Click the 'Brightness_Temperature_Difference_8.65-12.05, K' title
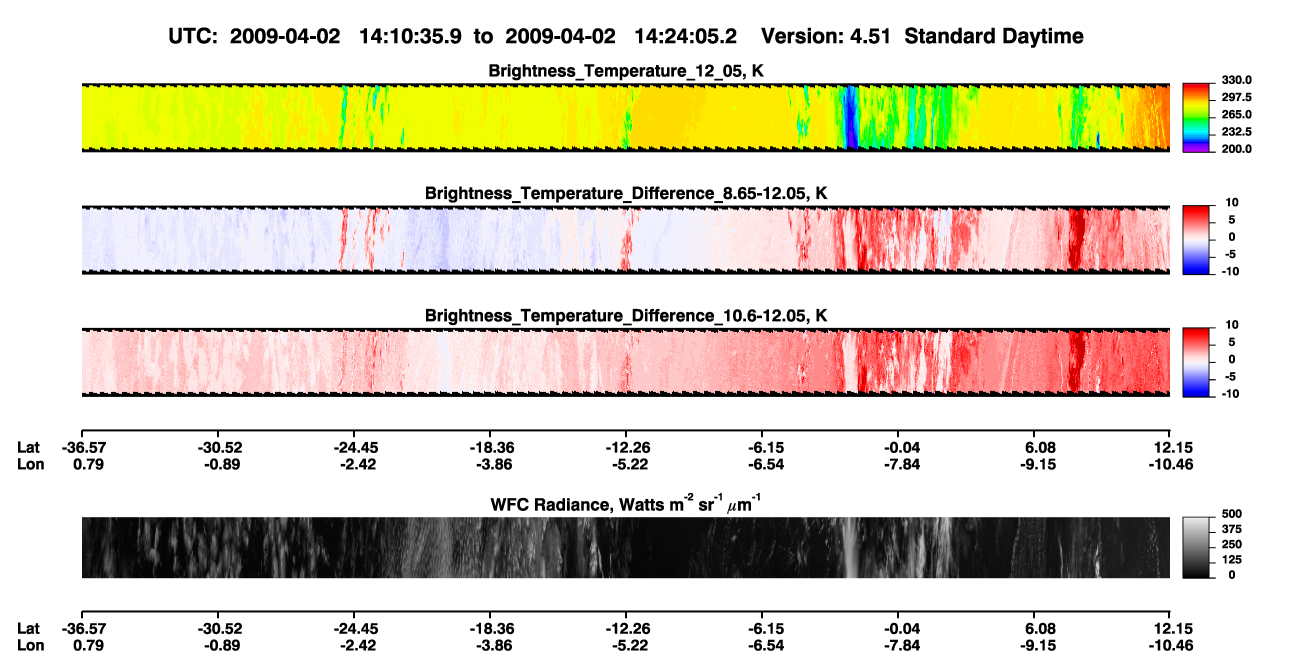This screenshot has height=667, width=1300. pos(626,193)
